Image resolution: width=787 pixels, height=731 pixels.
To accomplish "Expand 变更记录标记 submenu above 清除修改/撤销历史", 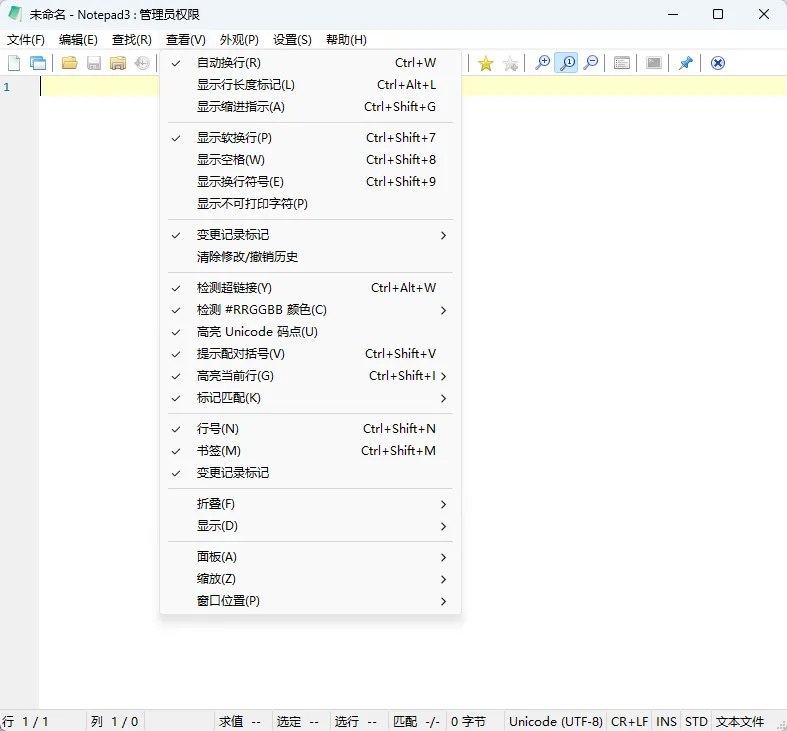I will (310, 235).
